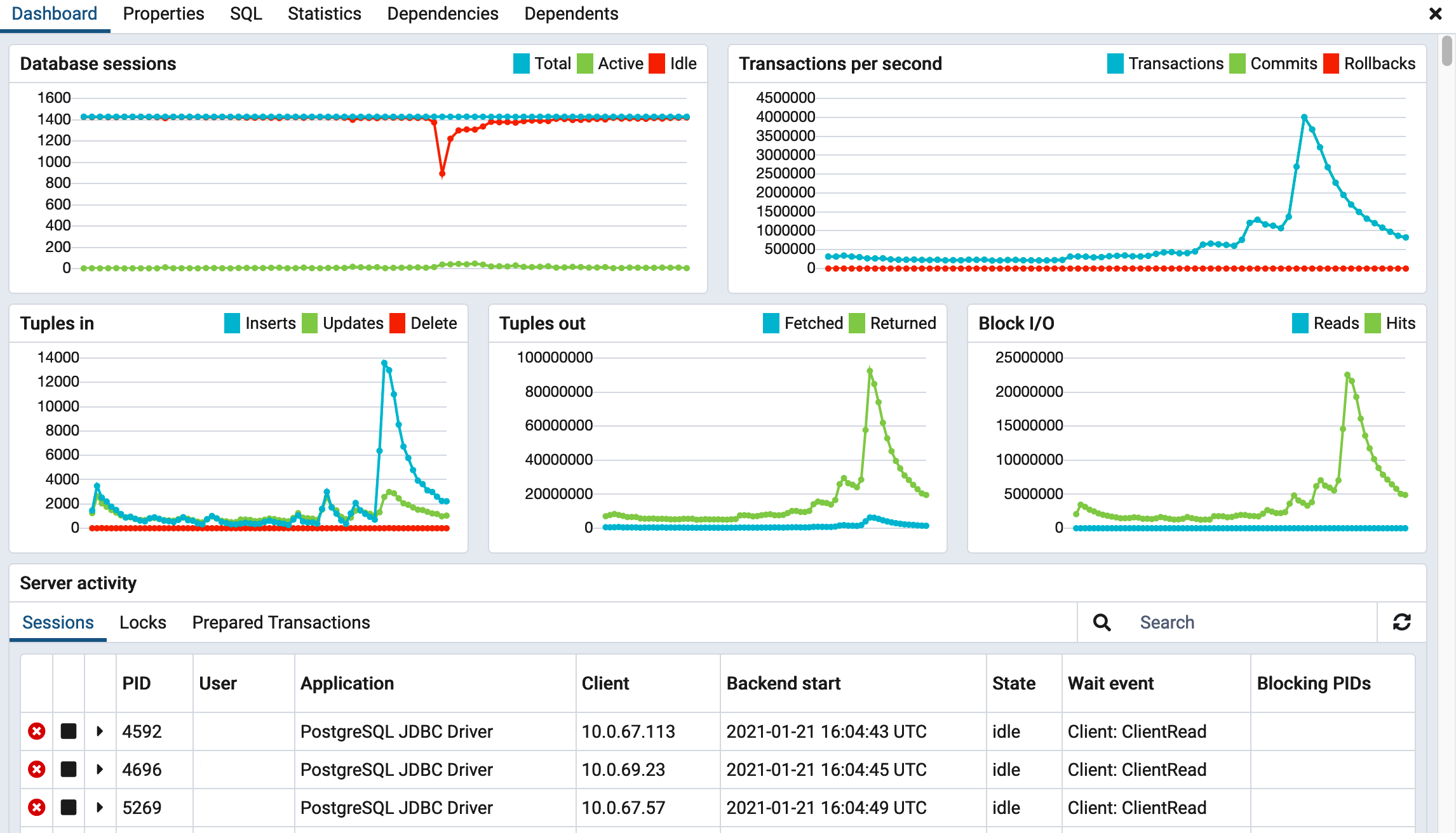Cancel active query for PID 4592
Viewport: 1456px width, 833px height.
pyautogui.click(x=69, y=731)
